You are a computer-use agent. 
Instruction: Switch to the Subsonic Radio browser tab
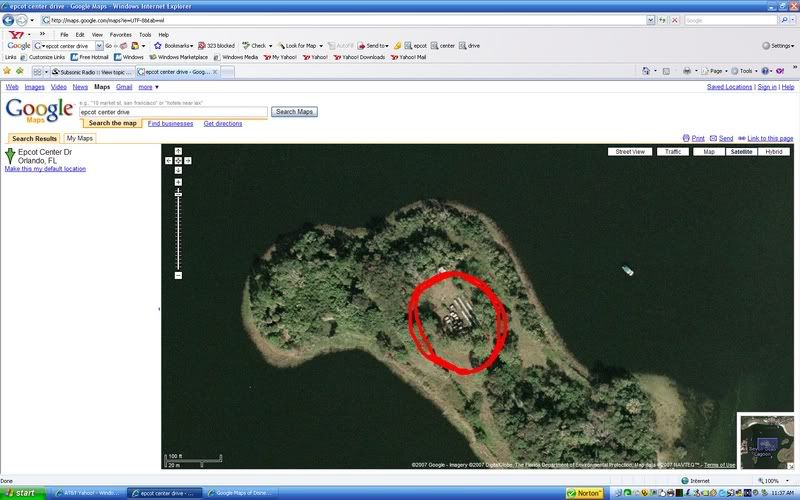pos(92,72)
